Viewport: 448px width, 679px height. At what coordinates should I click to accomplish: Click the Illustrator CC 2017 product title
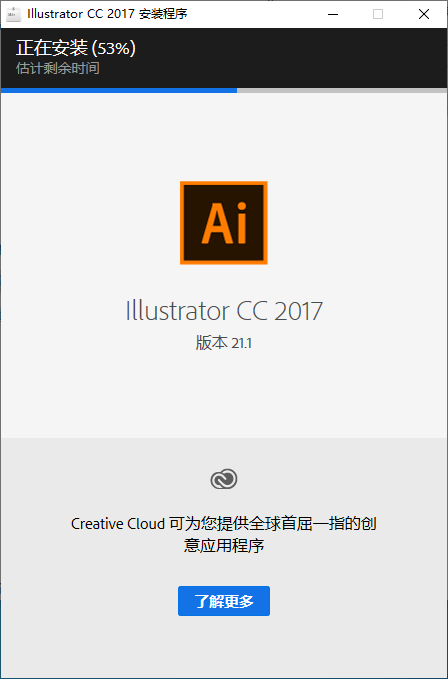tap(224, 310)
